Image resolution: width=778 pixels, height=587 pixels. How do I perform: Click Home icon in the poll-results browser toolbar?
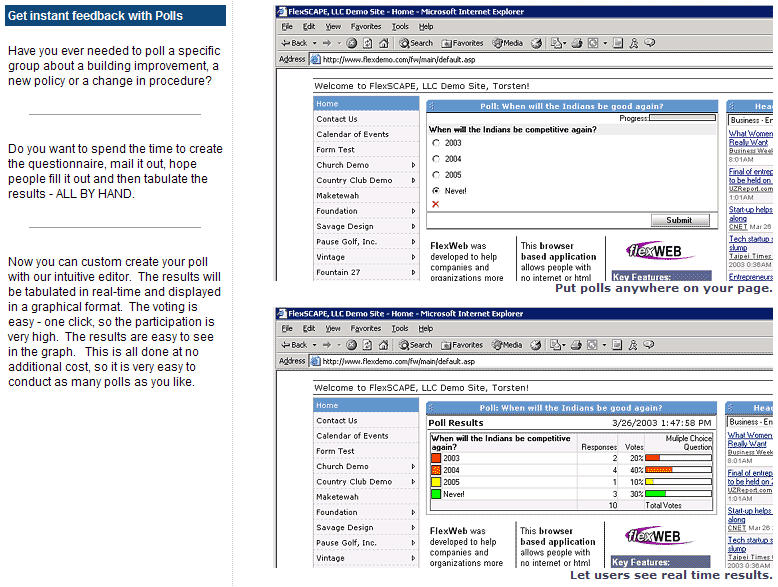(383, 345)
